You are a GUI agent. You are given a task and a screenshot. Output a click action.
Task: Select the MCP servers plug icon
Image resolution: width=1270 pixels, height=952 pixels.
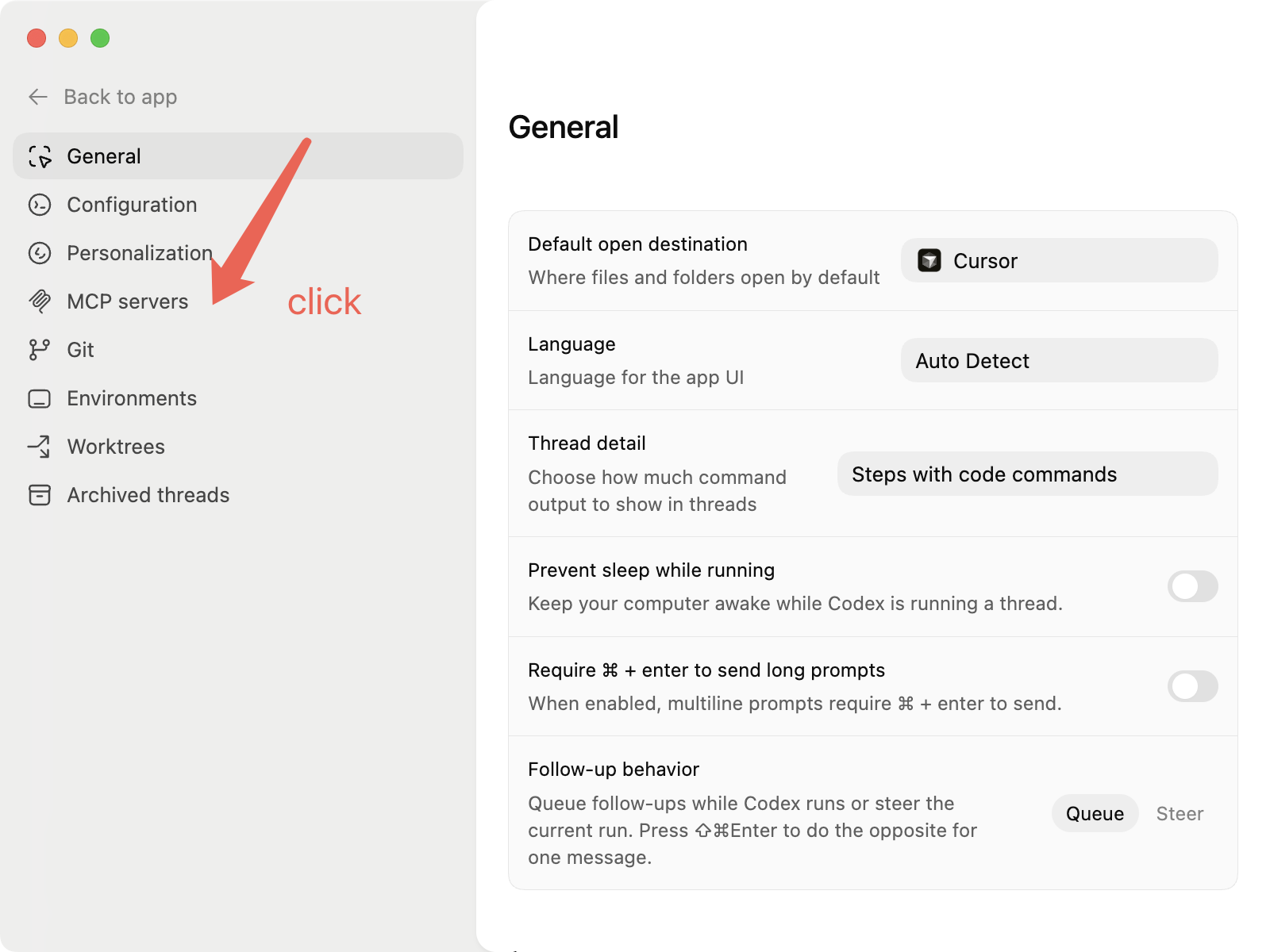pyautogui.click(x=40, y=301)
